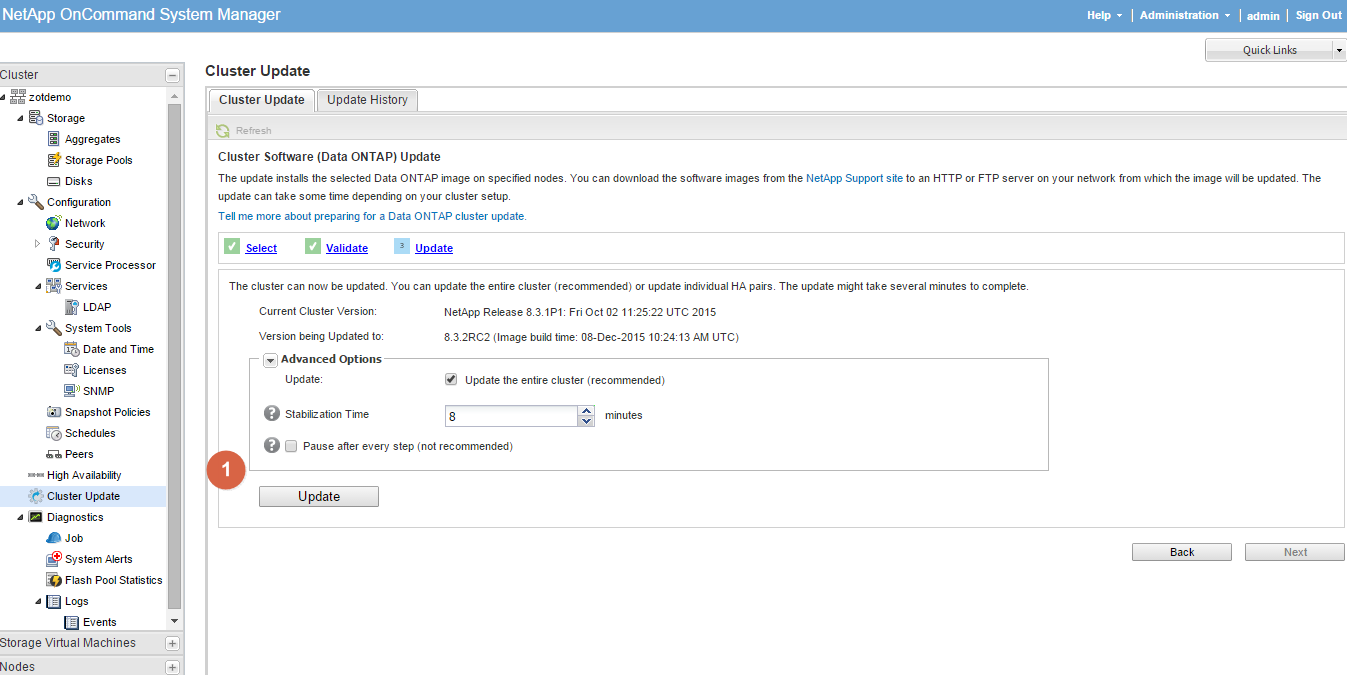Collapse the Storage tree node
This screenshot has height=675, width=1347.
pos(20,118)
